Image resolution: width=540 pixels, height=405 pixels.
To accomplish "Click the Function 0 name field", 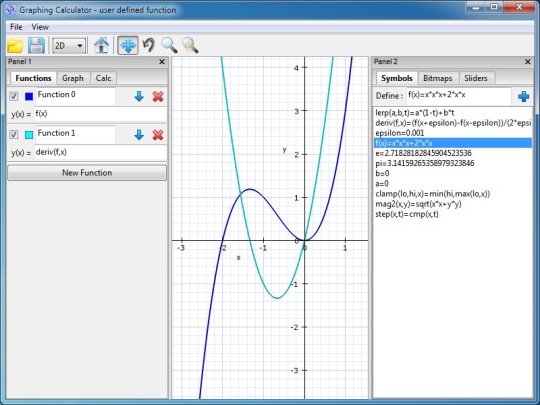I will coord(76,96).
